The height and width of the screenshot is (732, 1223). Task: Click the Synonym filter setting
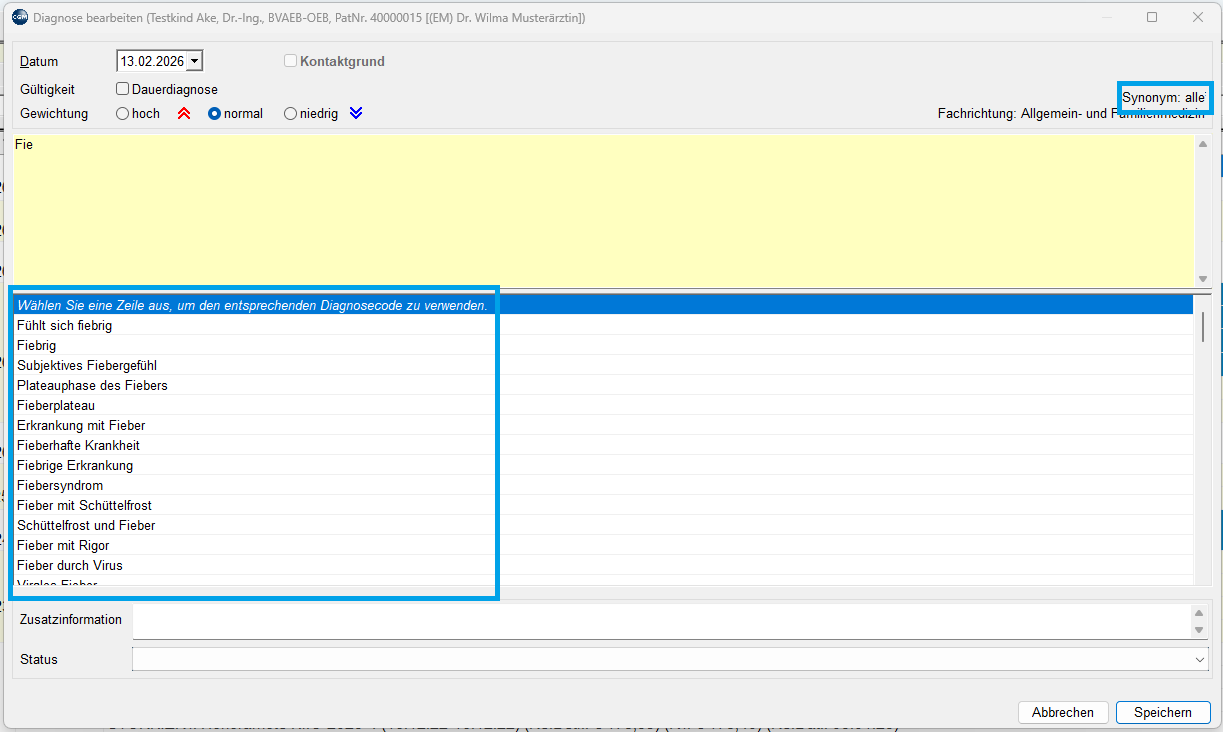(1165, 98)
